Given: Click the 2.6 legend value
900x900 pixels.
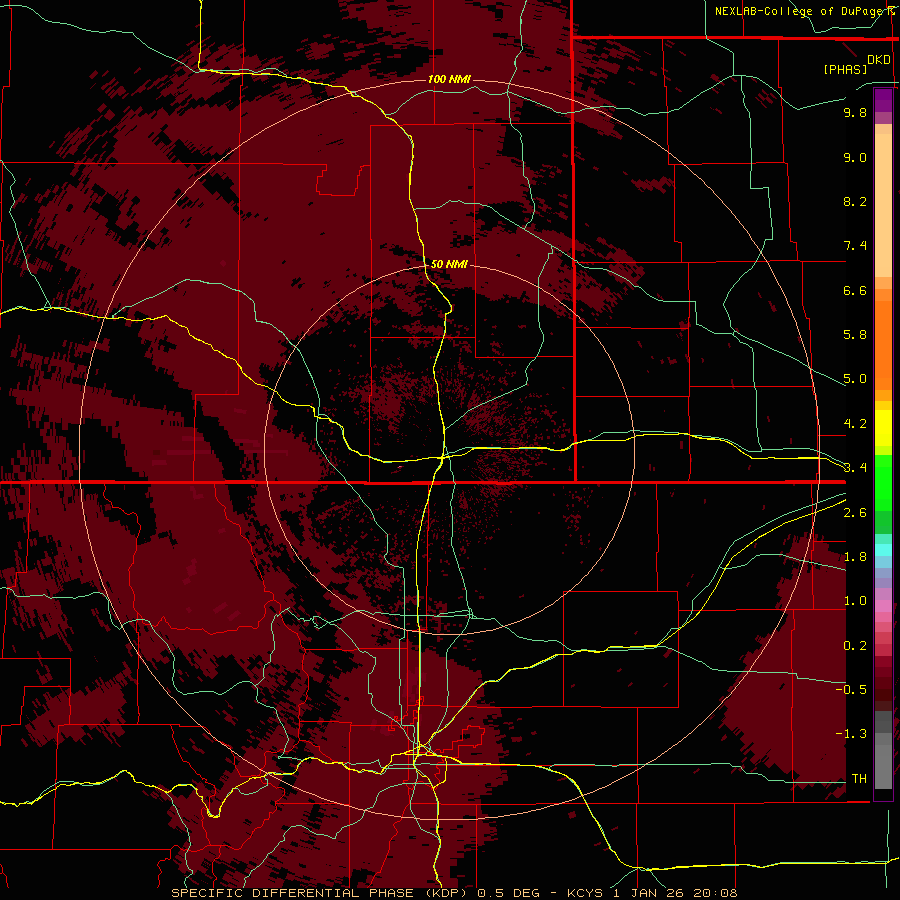Looking at the screenshot, I should click(855, 513).
